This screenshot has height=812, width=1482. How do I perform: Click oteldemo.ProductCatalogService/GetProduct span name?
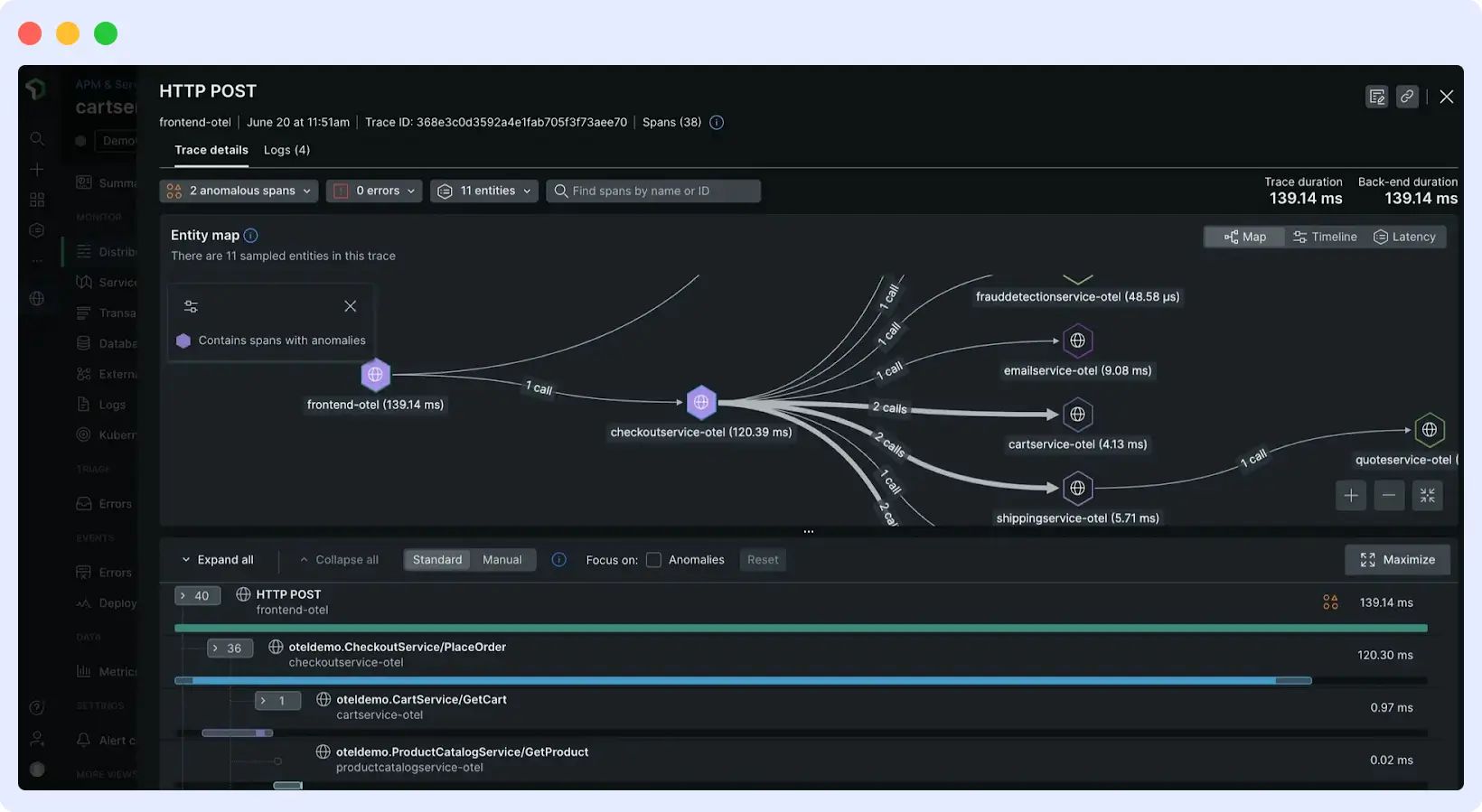point(462,751)
